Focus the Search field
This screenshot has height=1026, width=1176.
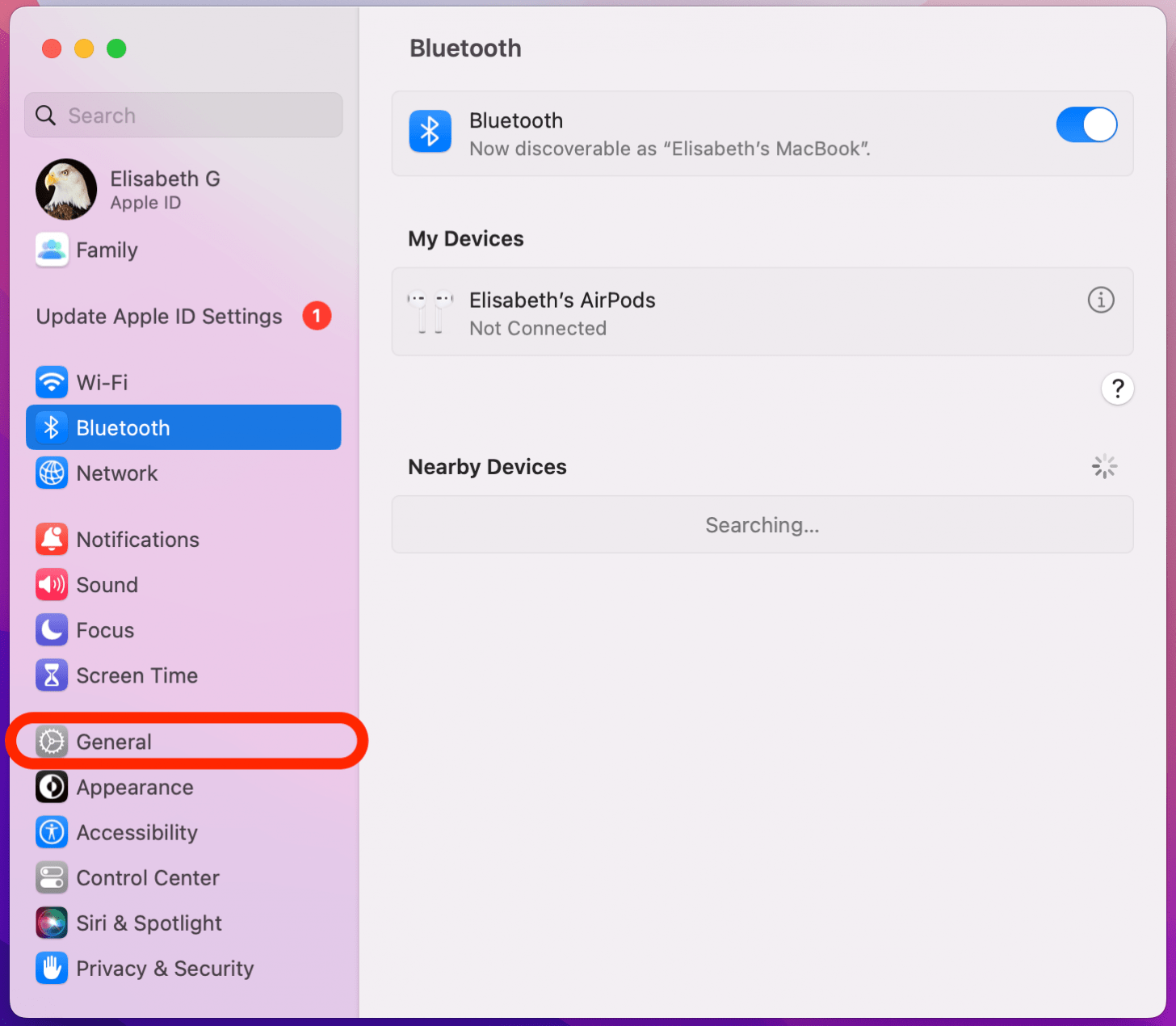(183, 115)
